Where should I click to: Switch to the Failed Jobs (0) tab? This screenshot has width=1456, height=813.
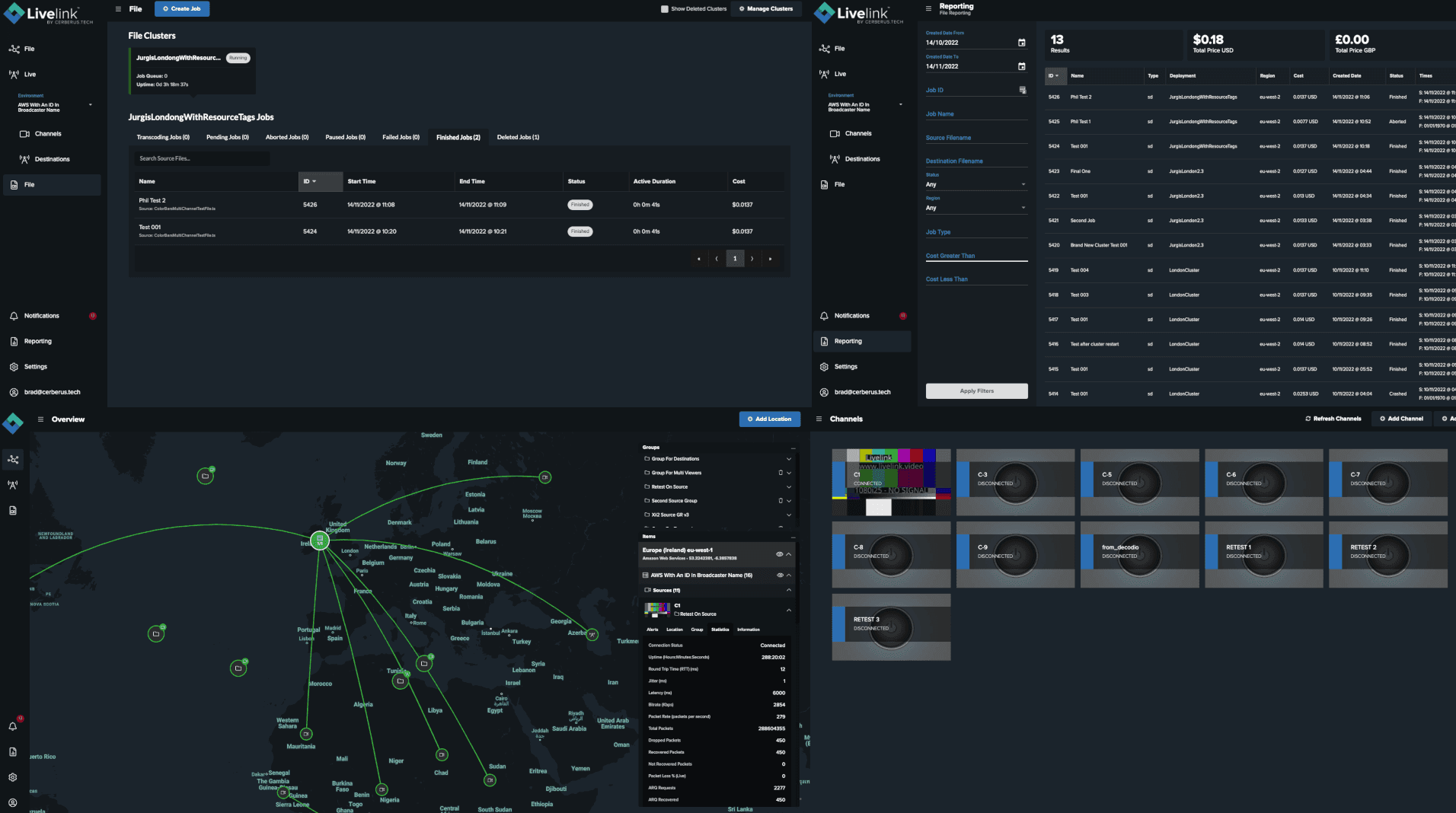pyautogui.click(x=401, y=138)
